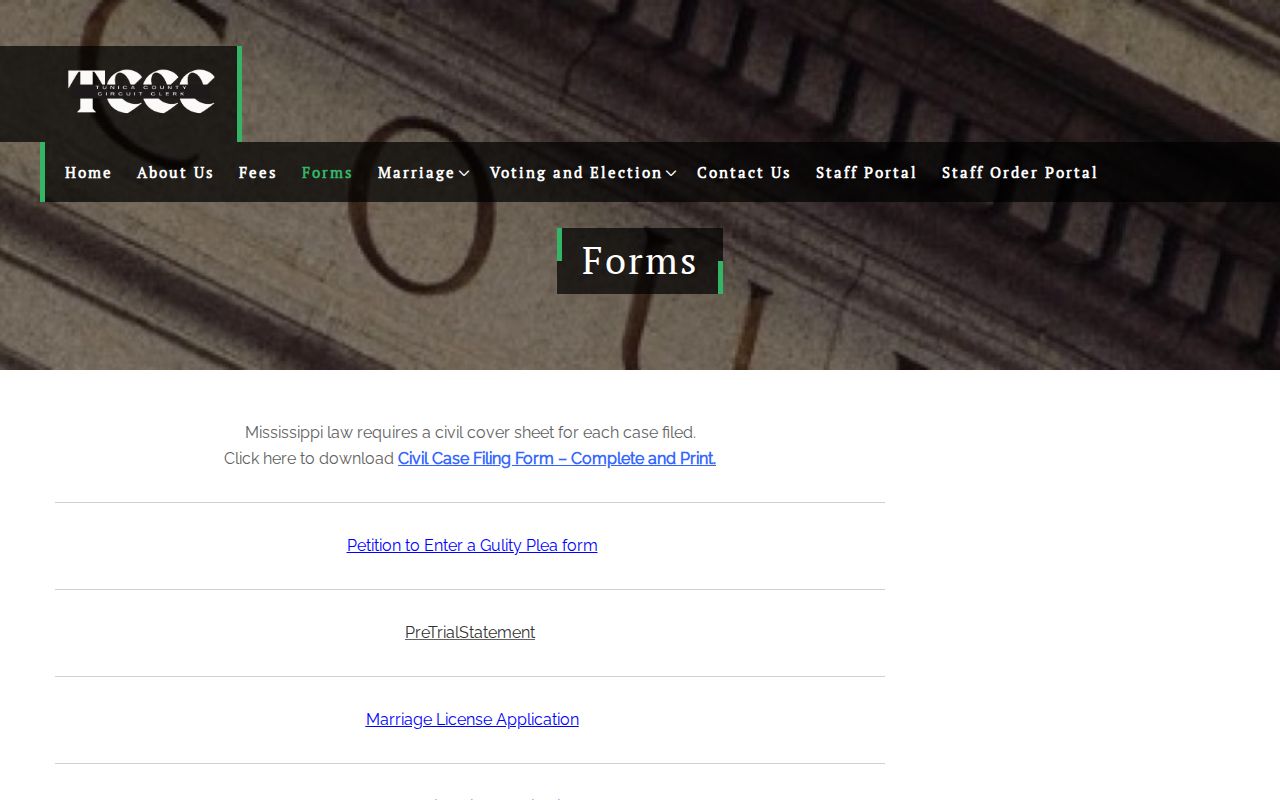Click the 'Mississippi law requires a civil cover sheet' text
The height and width of the screenshot is (800, 1280).
pos(470,433)
